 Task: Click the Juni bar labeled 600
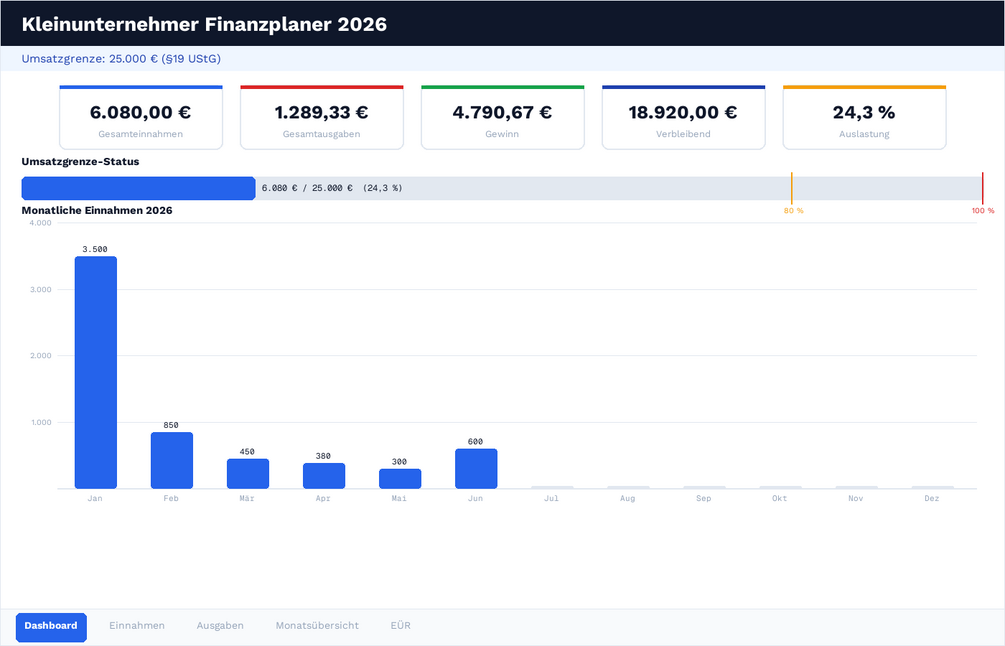(476, 468)
